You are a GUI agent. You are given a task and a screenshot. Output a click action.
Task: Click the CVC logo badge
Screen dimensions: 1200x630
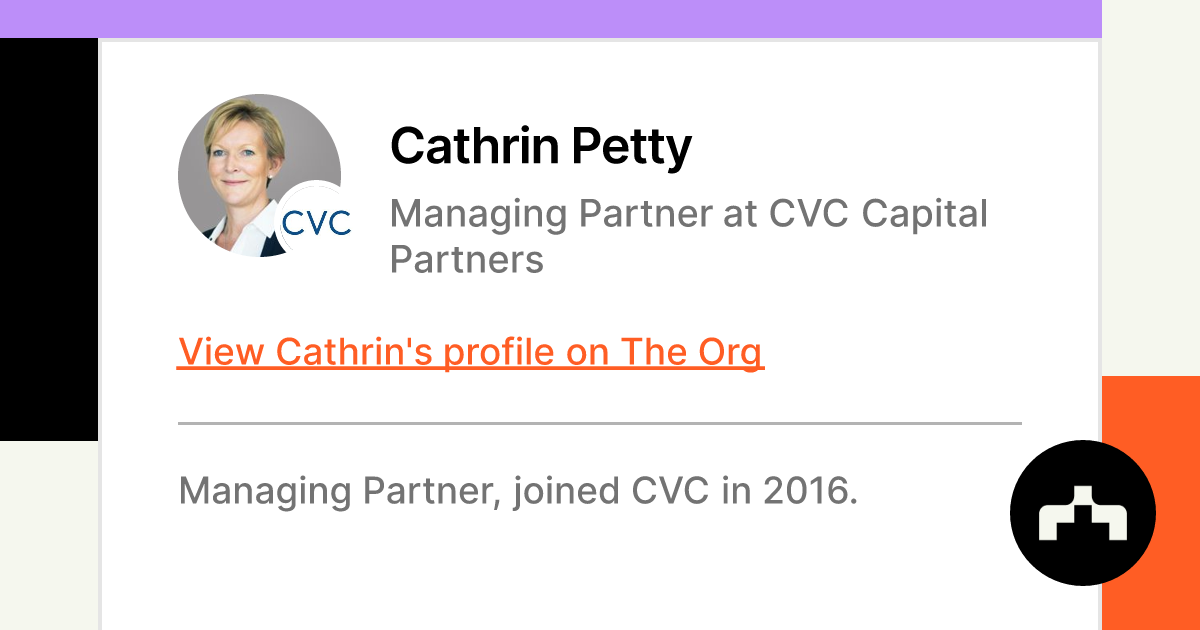click(316, 221)
